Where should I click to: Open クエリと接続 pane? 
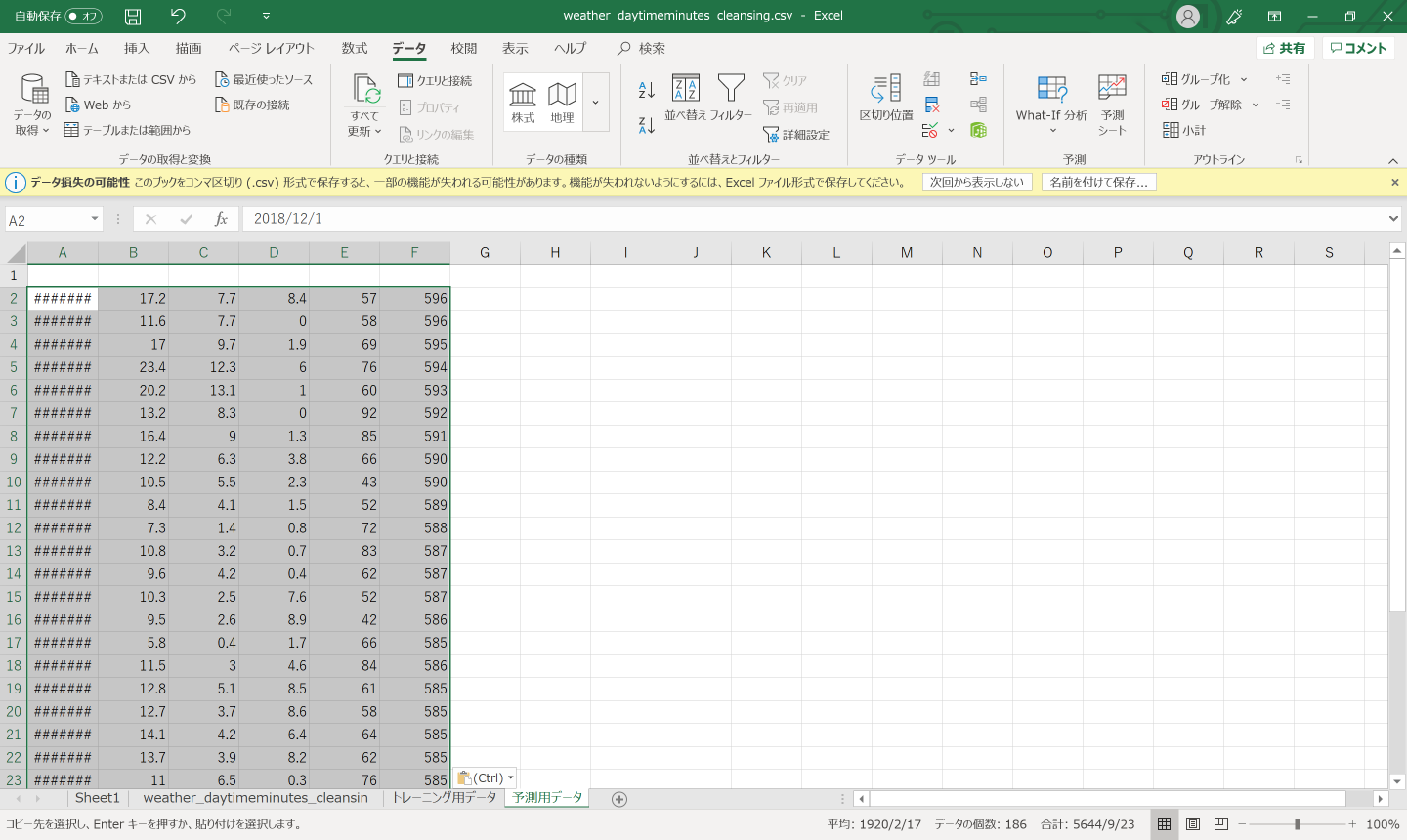[x=436, y=80]
